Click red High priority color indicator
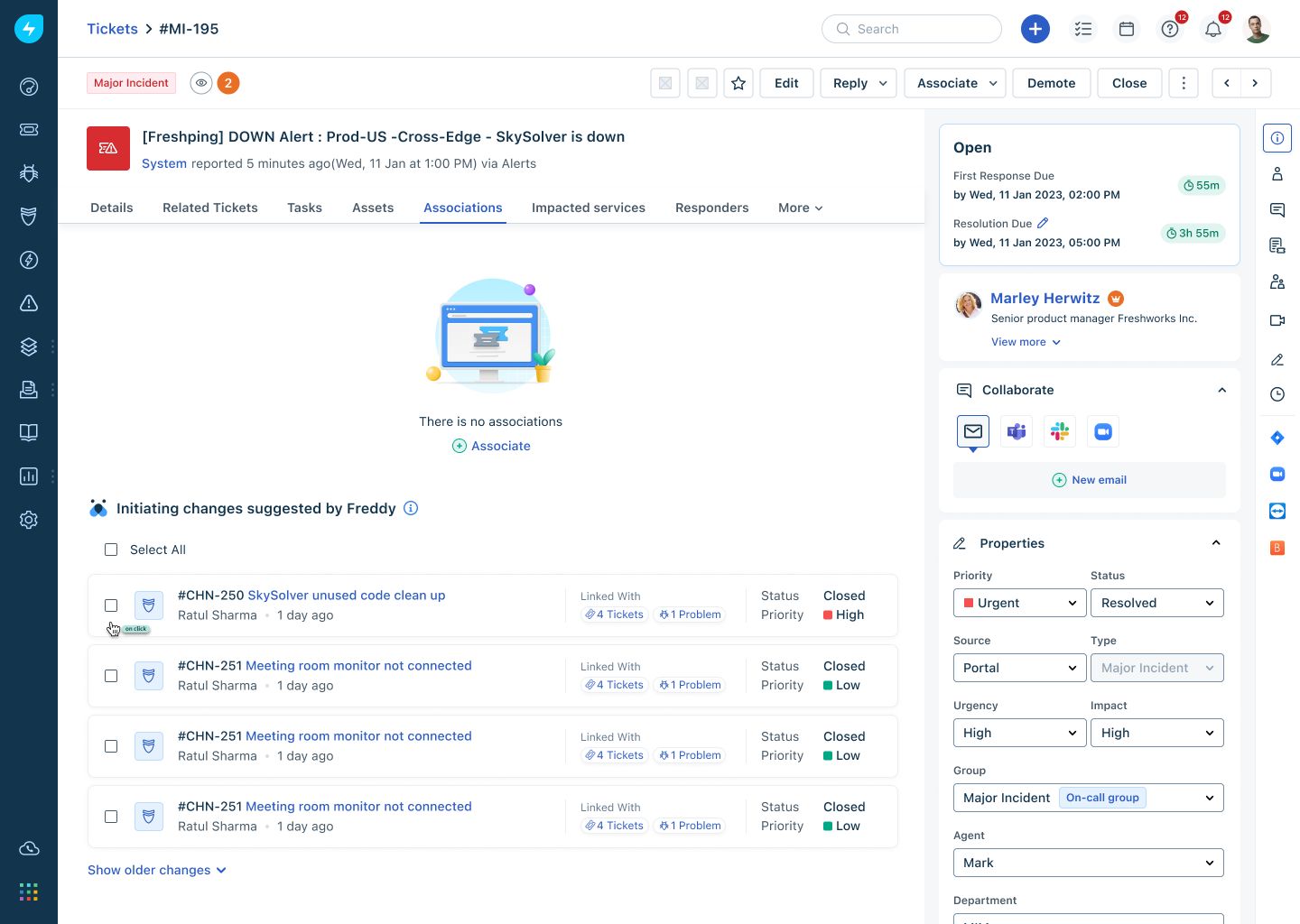The width and height of the screenshot is (1300, 924). point(828,615)
